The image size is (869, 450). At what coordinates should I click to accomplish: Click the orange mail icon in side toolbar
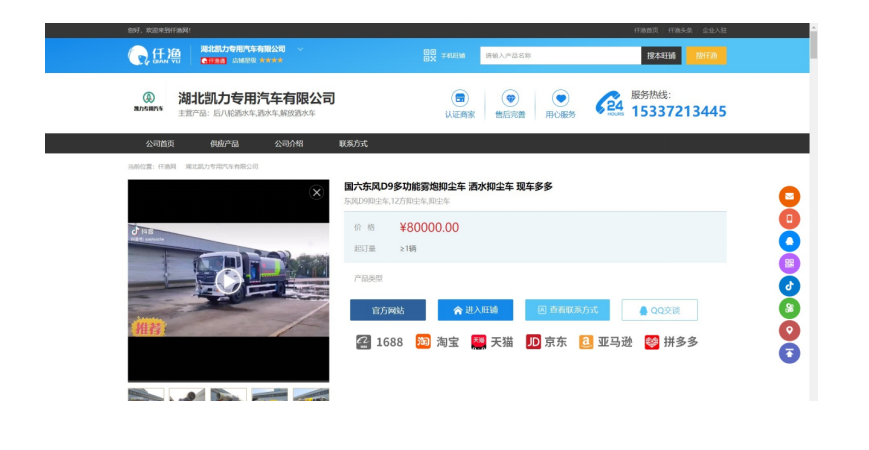[x=789, y=196]
